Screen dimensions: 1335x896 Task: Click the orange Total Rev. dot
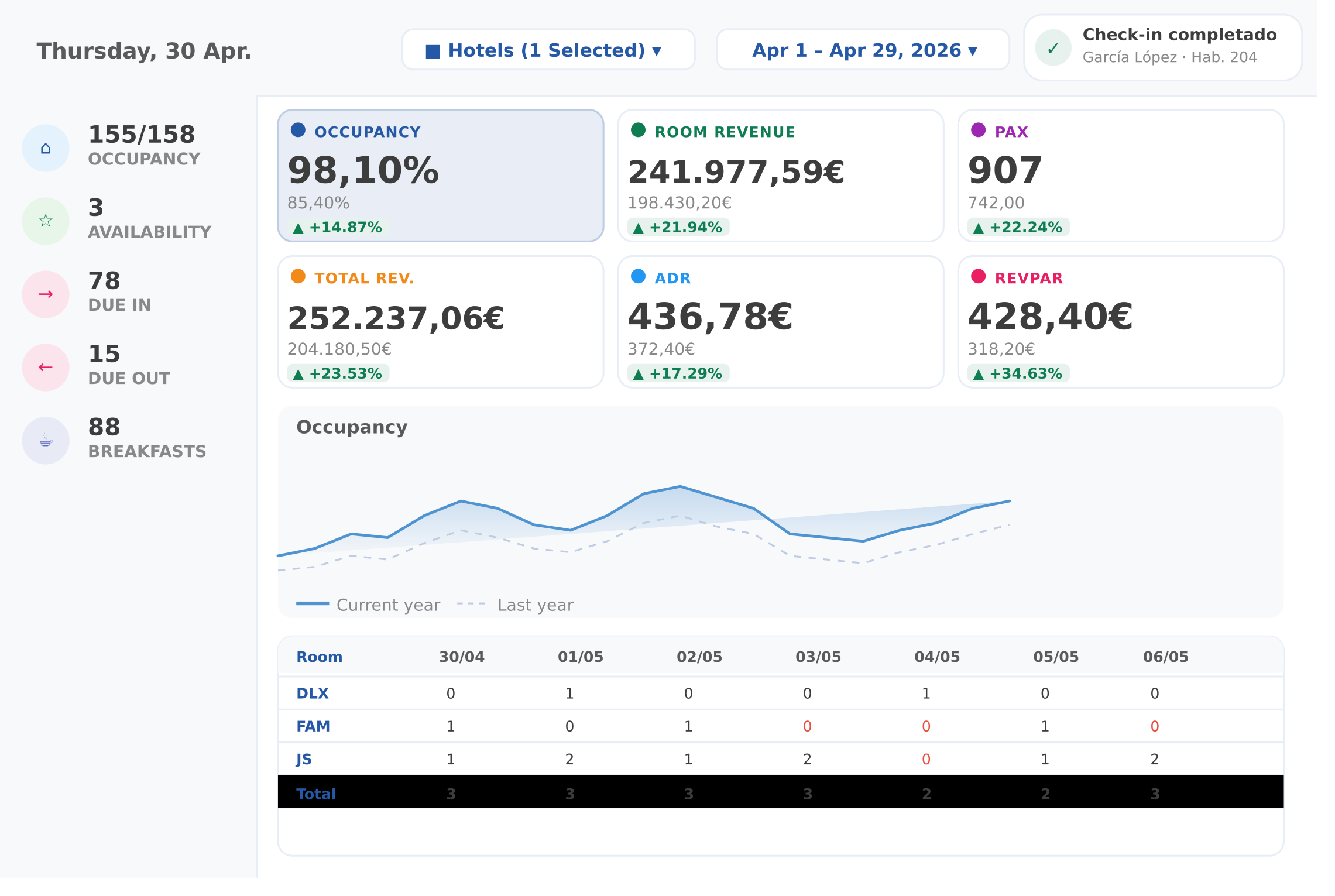point(298,276)
